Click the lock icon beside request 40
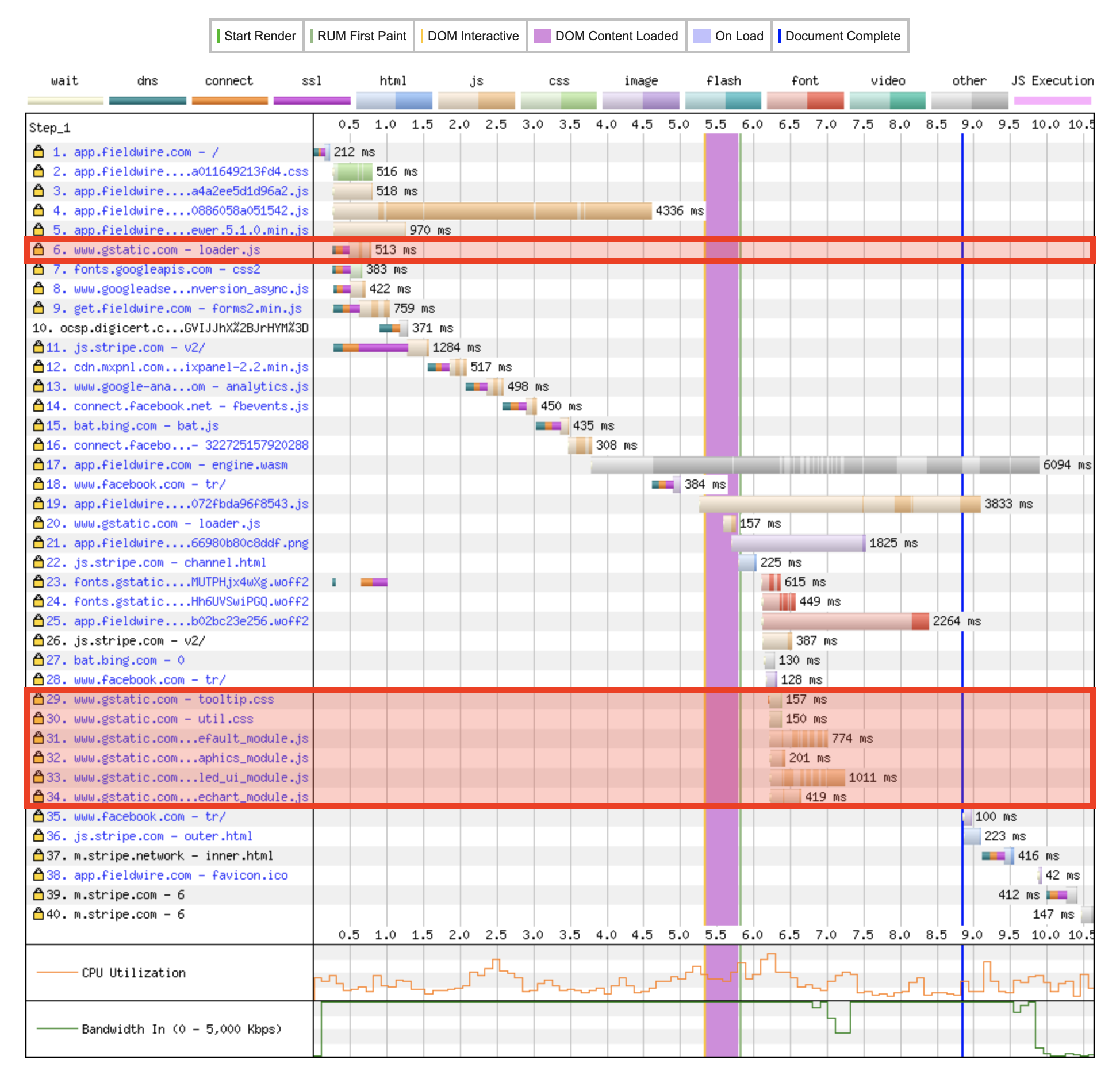Screen dimensions: 1120x1075 (x=39, y=914)
